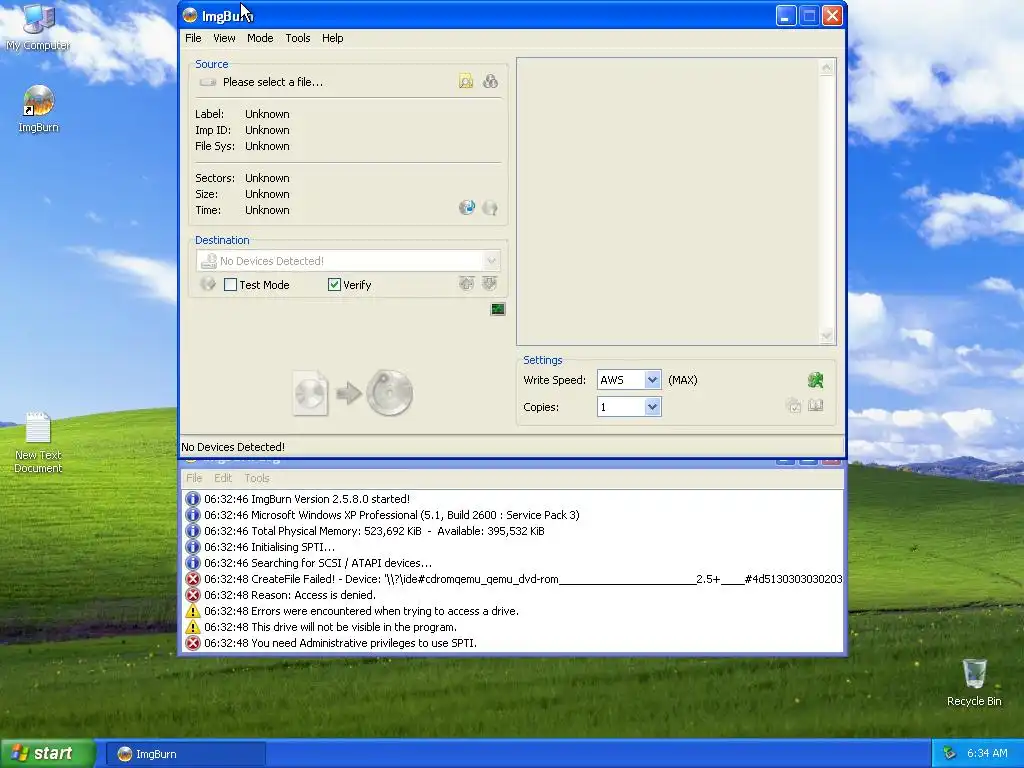Open the Help menu
The height and width of the screenshot is (768, 1024).
click(332, 38)
